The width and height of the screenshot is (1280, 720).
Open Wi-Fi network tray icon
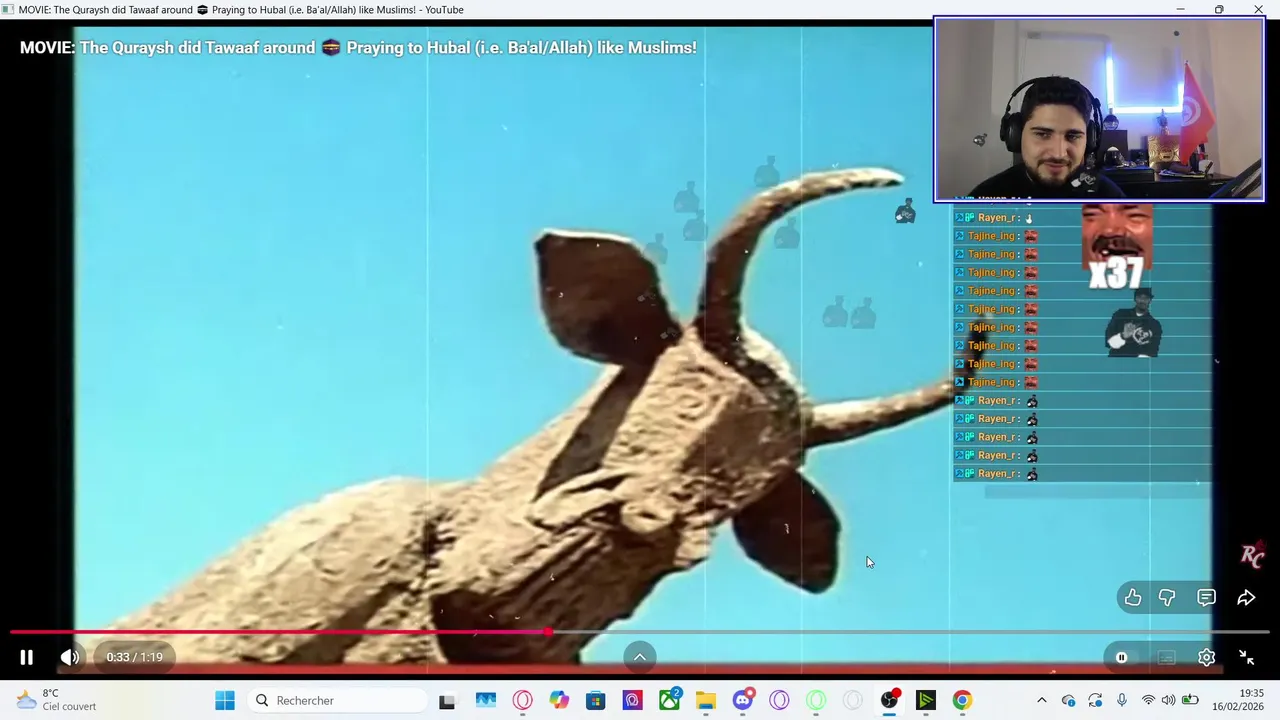pos(1148,700)
